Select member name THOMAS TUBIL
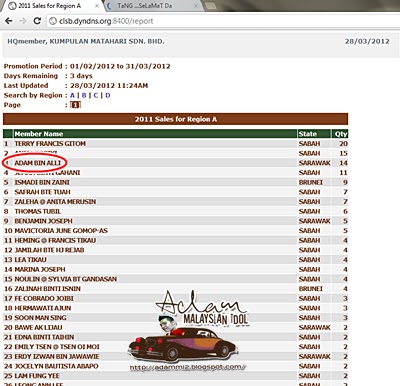This screenshot has width=400, height=386. (x=38, y=211)
